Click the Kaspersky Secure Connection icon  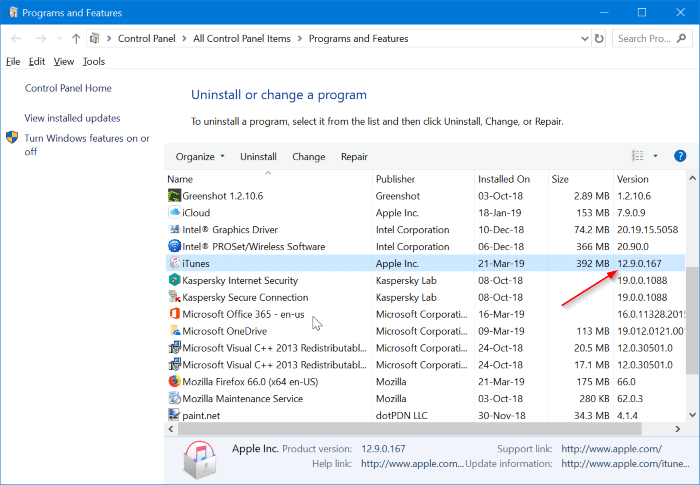click(174, 297)
